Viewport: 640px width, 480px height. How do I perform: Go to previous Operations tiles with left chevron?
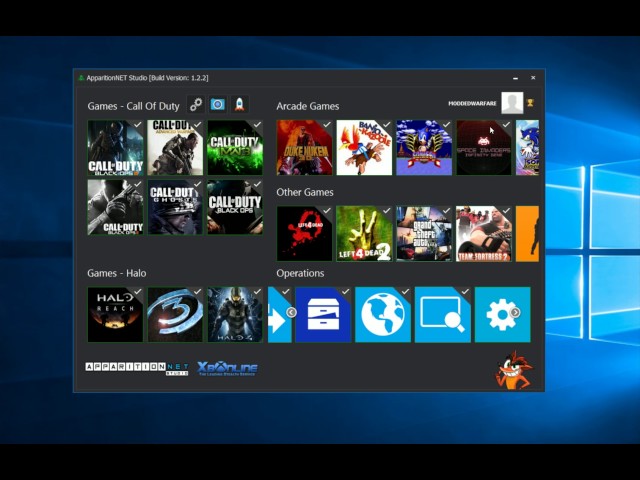[x=291, y=312]
